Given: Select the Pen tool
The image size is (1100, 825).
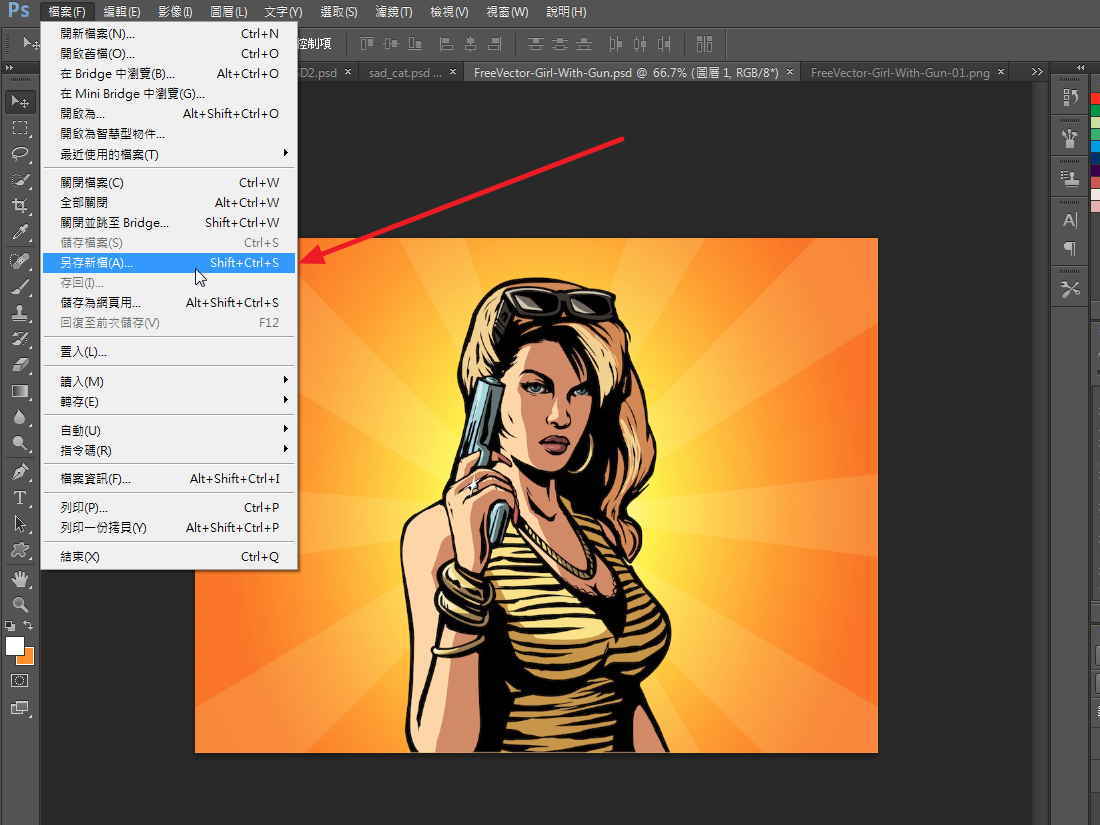Looking at the screenshot, I should click(x=20, y=471).
